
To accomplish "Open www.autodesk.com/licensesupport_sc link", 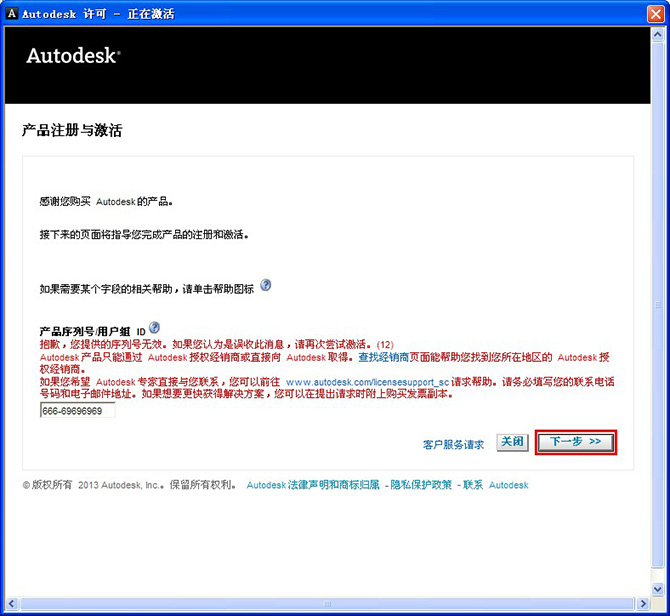I will pos(367,382).
